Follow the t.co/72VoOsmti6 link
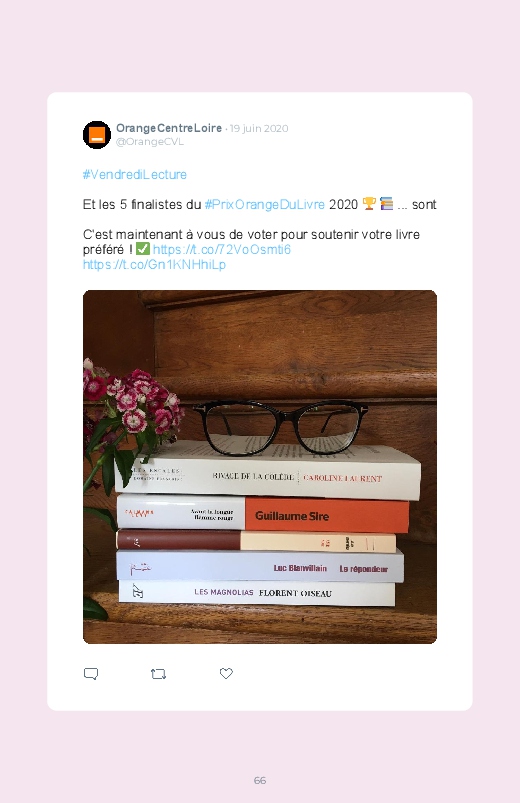This screenshot has height=803, width=520. pos(222,249)
